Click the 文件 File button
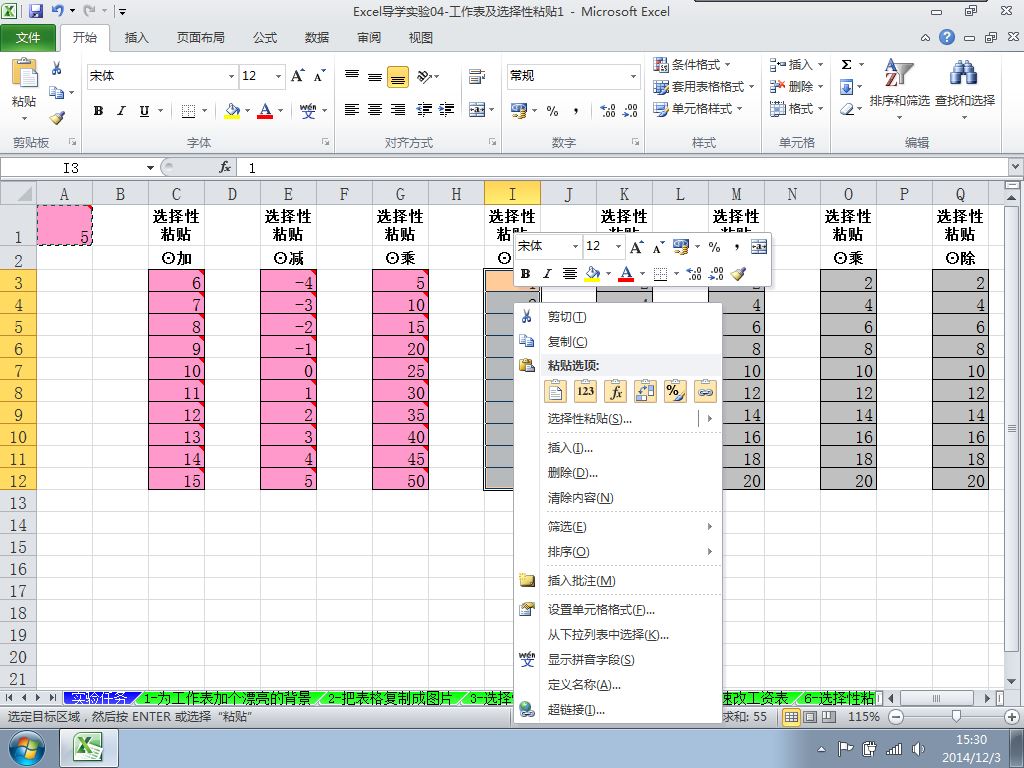 [x=27, y=38]
